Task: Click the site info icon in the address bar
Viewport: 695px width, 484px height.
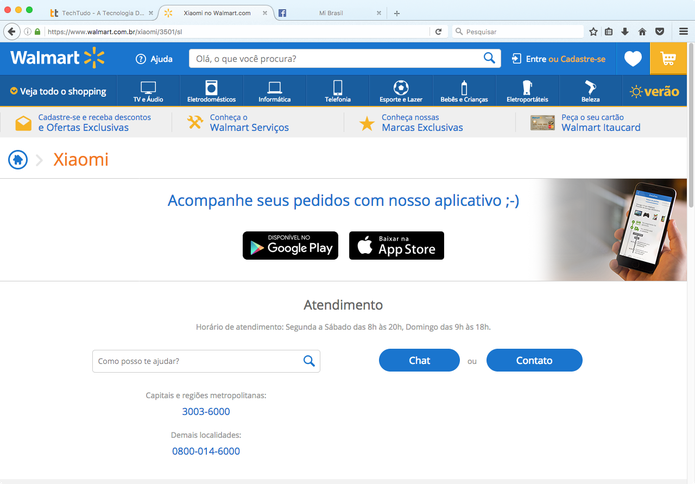Action: (27, 31)
